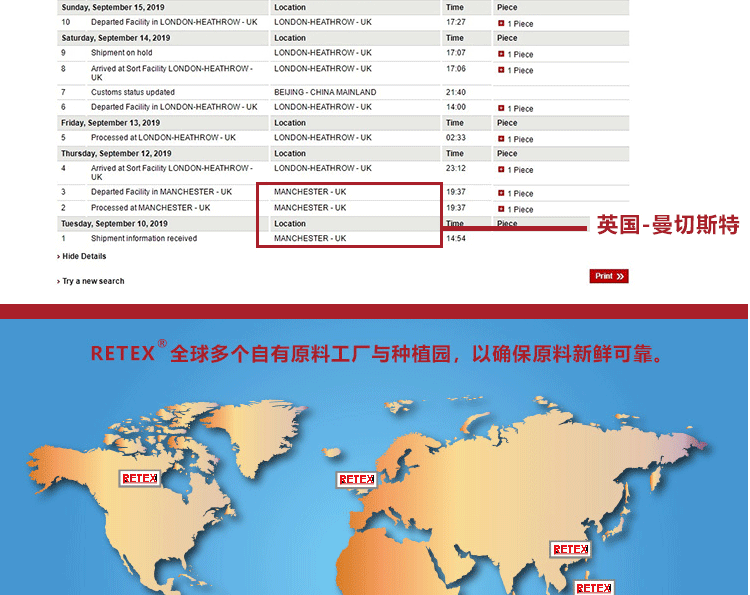Viewport: 750px width, 595px height.
Task: Click the 17:07 time value
Action: 456,53
